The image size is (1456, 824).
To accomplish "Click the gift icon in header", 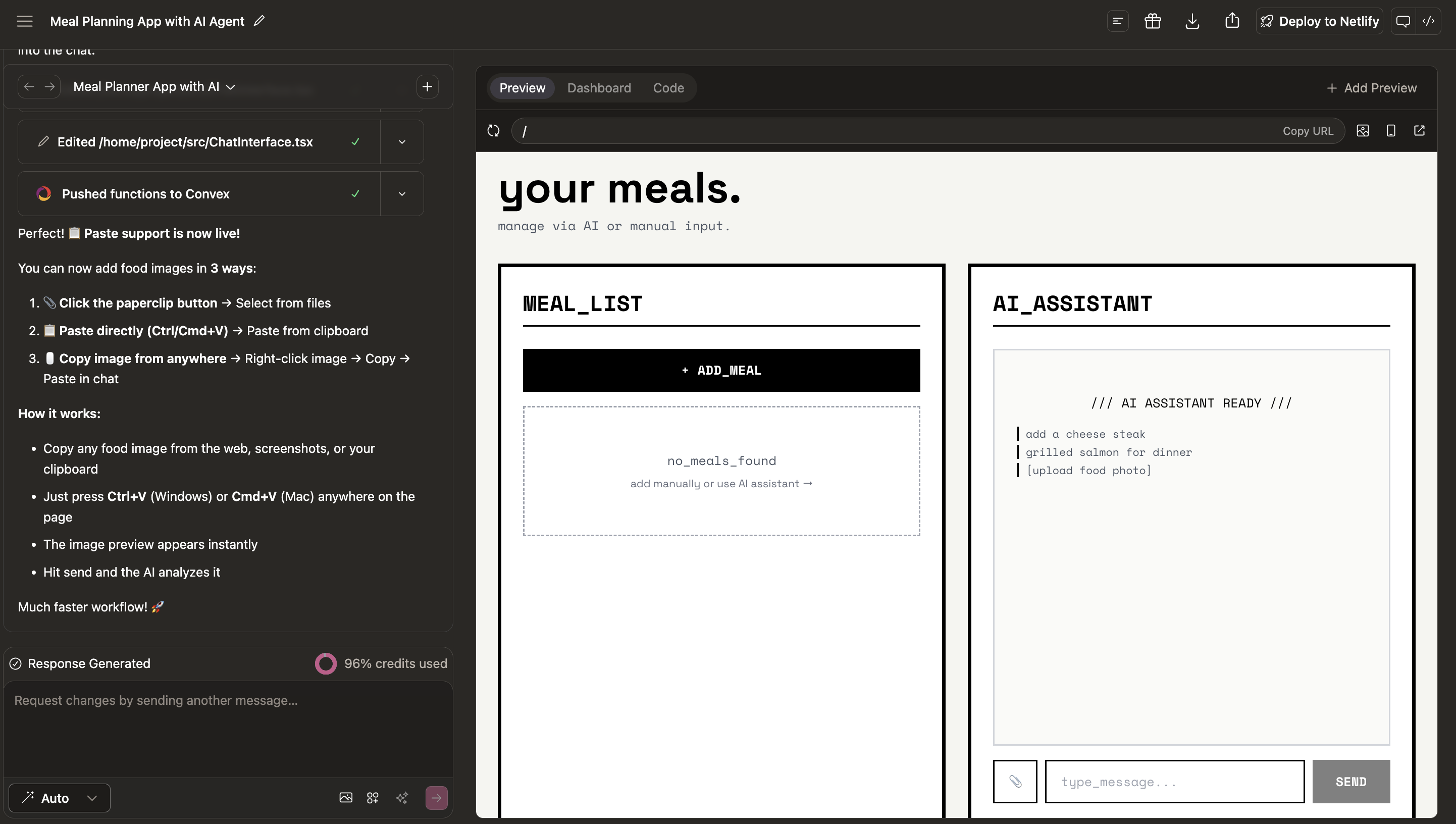I will (x=1152, y=22).
